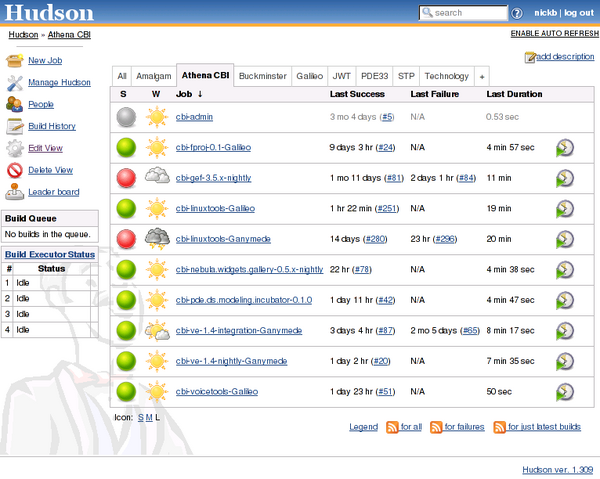Open the cbi-linuxtools-Galileo job link

[217, 209]
